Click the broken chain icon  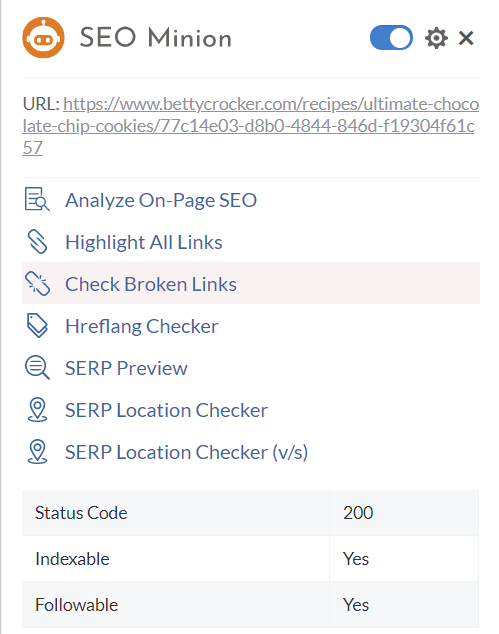tap(37, 283)
